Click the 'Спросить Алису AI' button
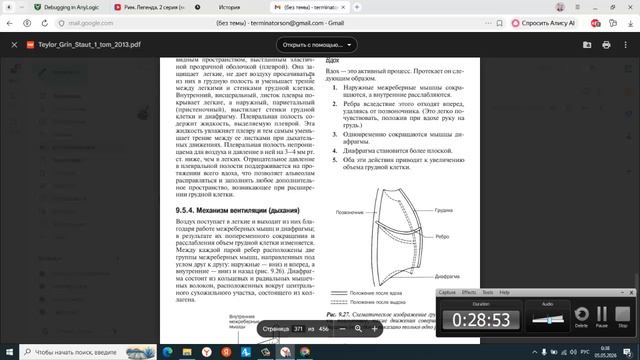The height and width of the screenshot is (360, 640). 544,23
